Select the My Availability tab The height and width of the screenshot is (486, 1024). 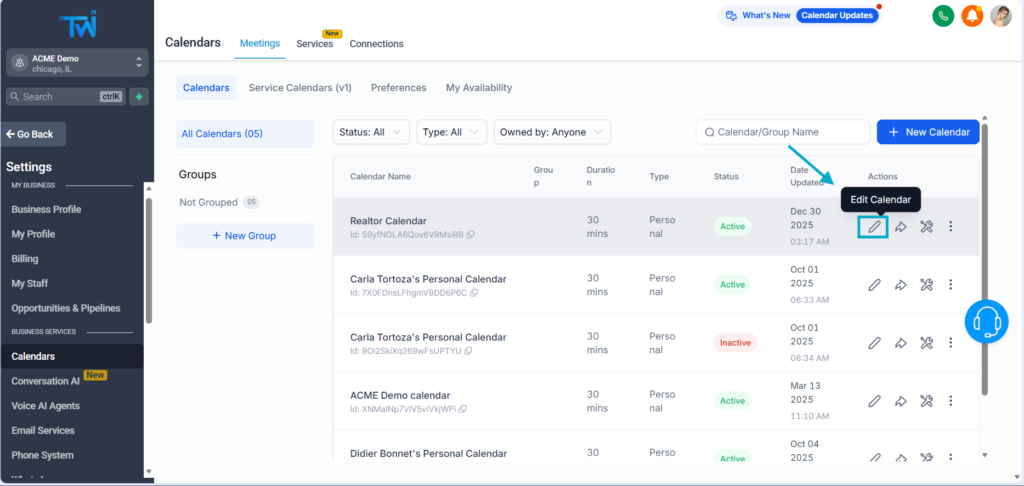(479, 88)
